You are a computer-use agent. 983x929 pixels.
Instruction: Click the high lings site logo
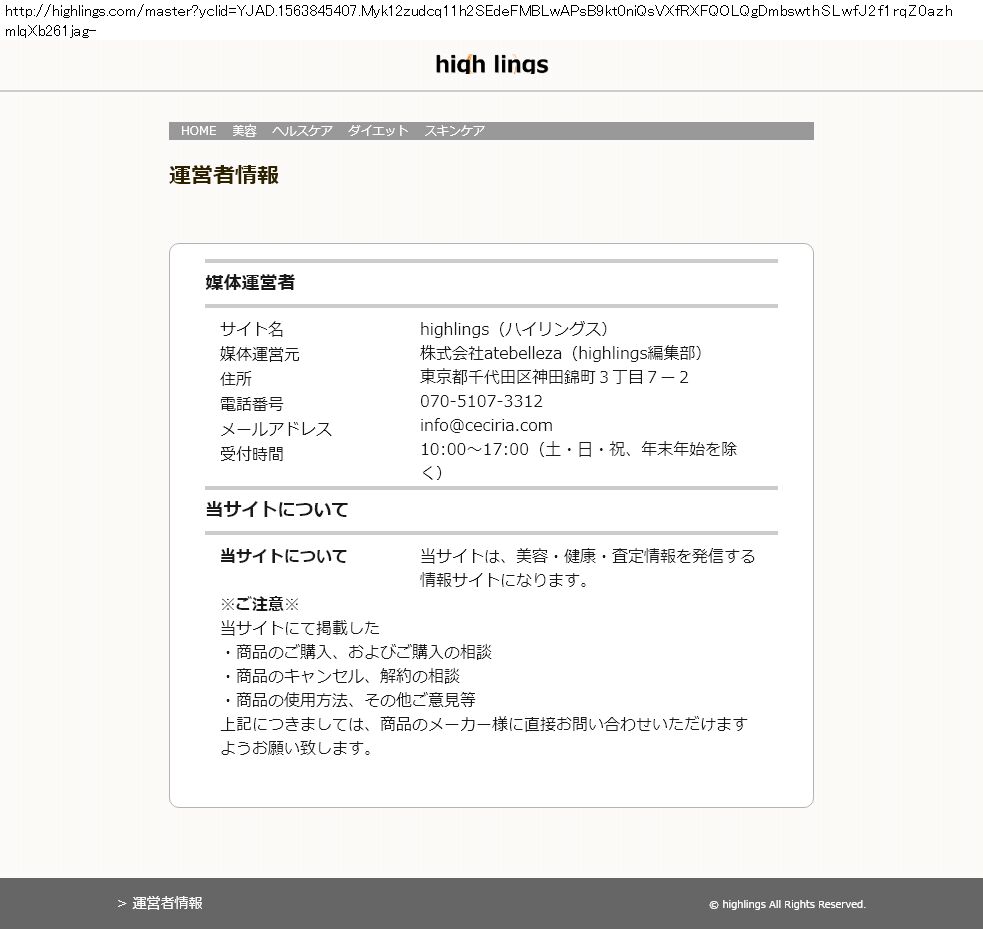(492, 64)
